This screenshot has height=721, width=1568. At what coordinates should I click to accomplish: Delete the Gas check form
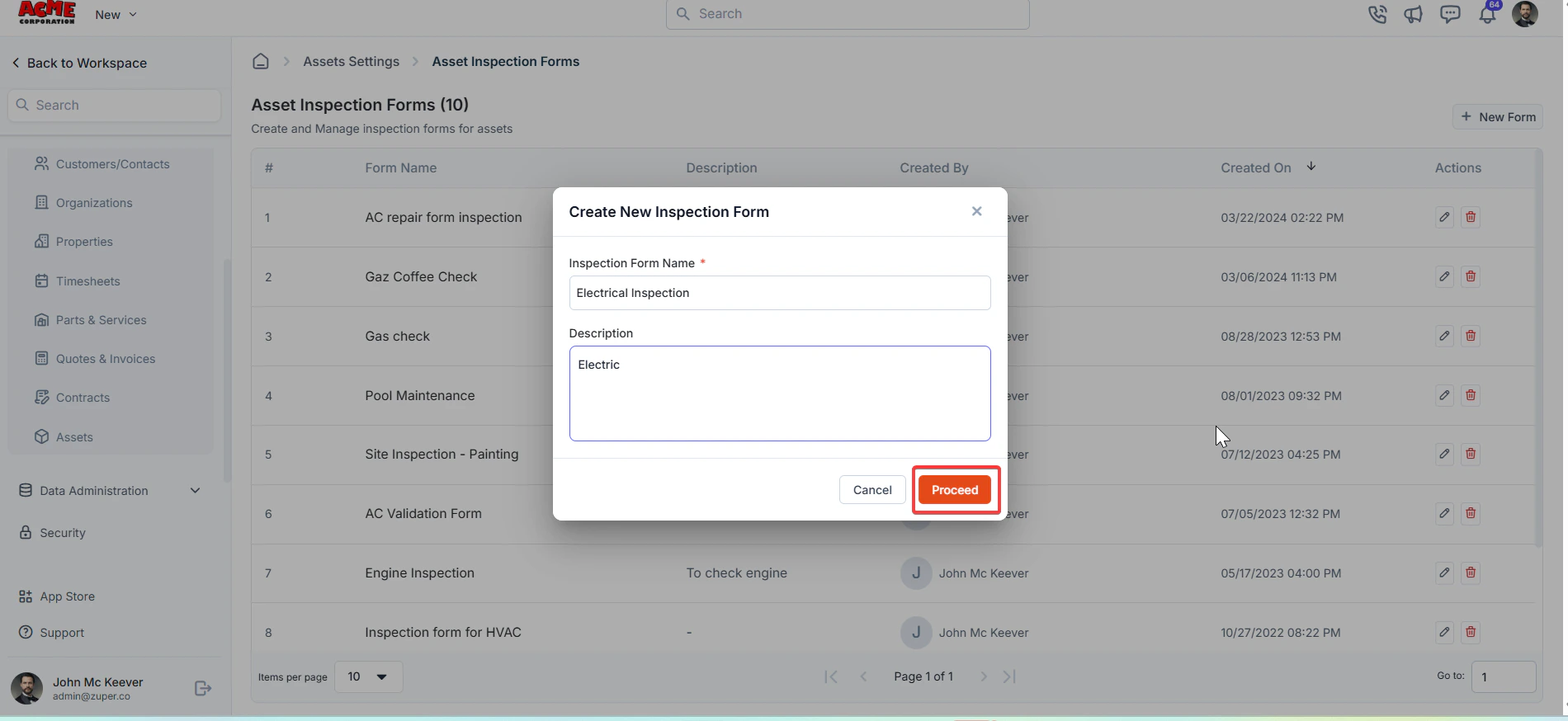pos(1471,336)
